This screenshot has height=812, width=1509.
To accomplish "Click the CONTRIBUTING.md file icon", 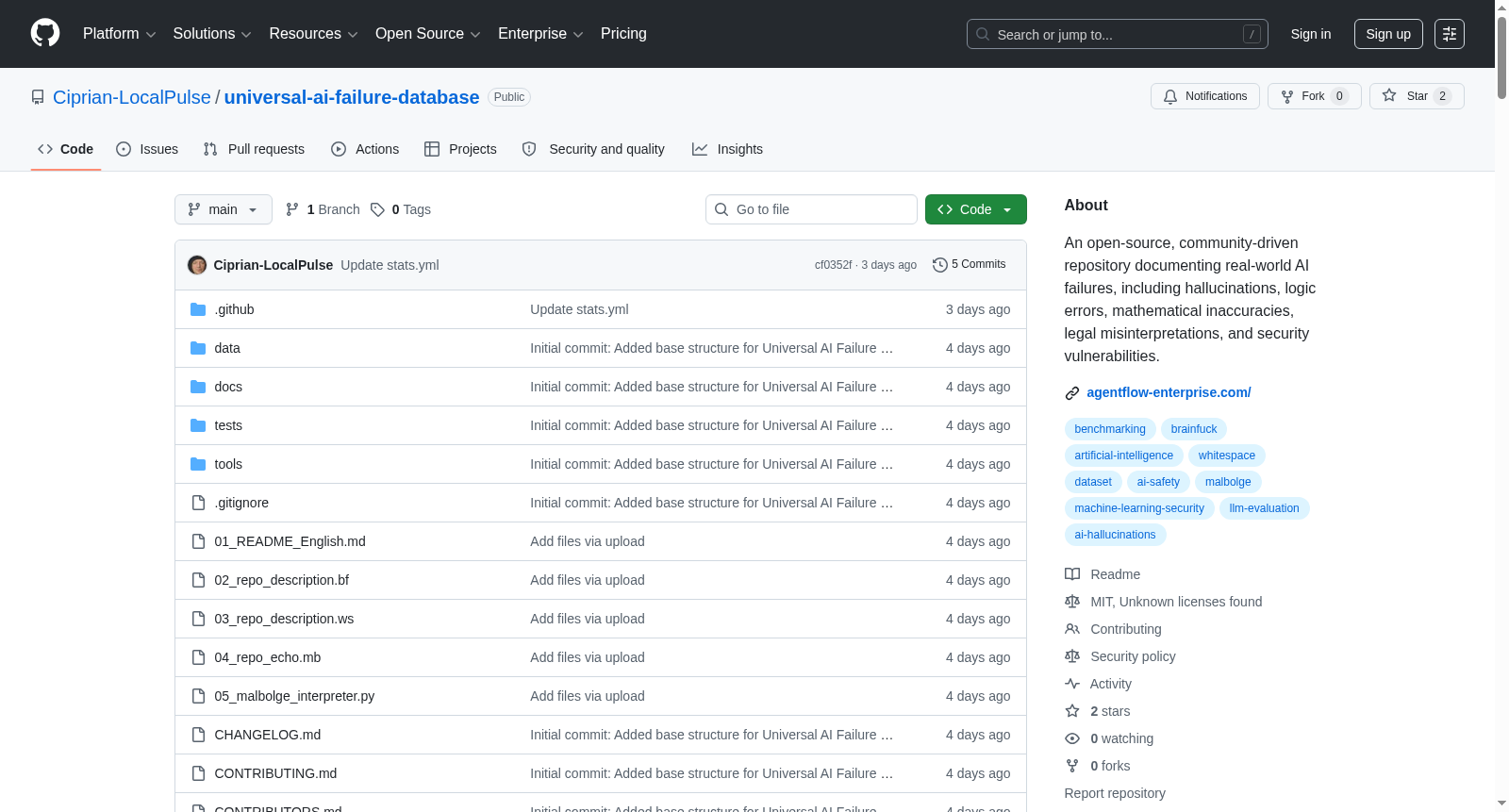I will (198, 773).
